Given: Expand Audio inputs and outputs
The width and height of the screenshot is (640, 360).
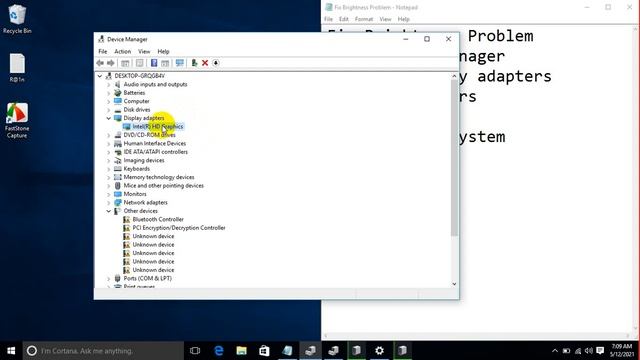Looking at the screenshot, I should [x=109, y=84].
